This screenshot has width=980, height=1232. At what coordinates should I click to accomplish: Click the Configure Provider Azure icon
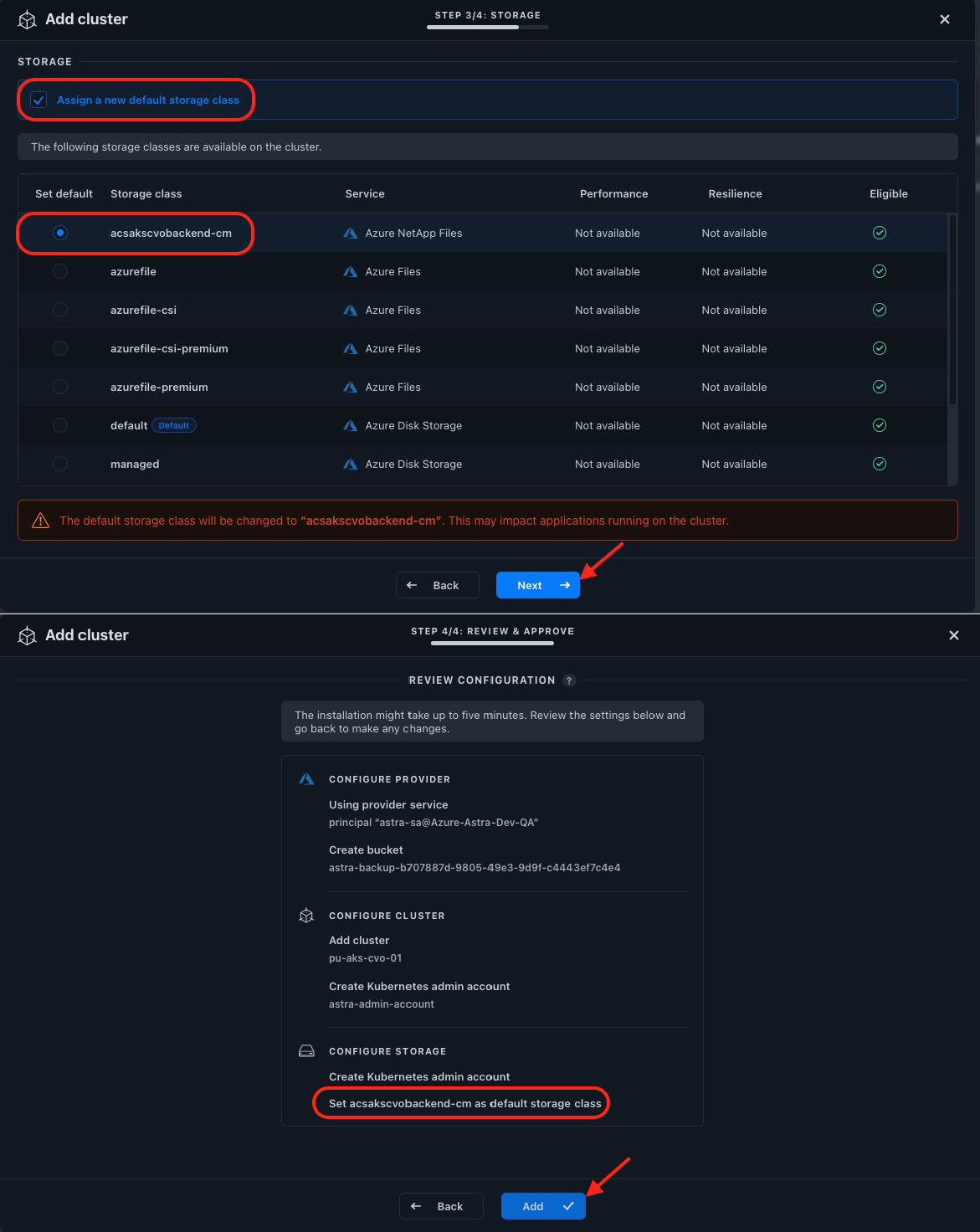pos(306,779)
